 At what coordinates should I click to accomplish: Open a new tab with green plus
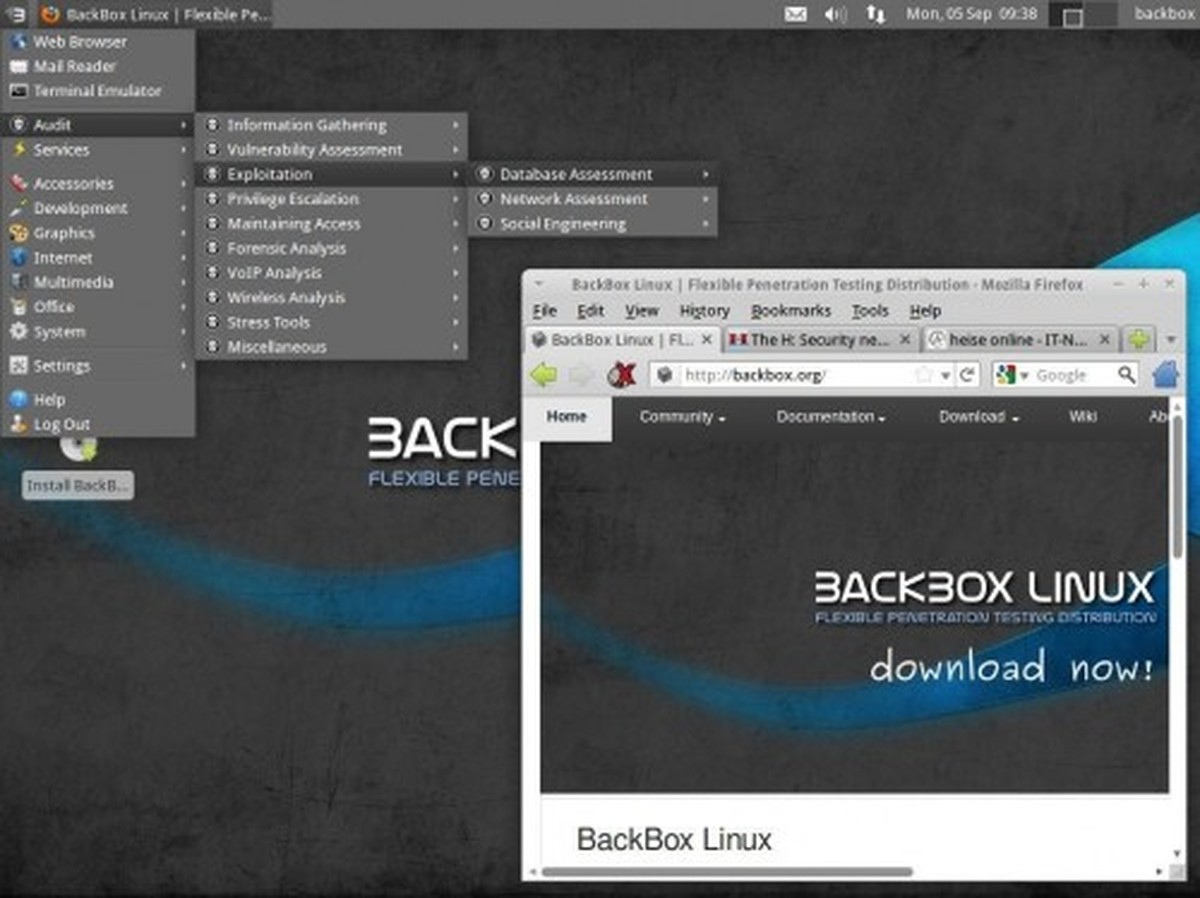pos(1139,340)
